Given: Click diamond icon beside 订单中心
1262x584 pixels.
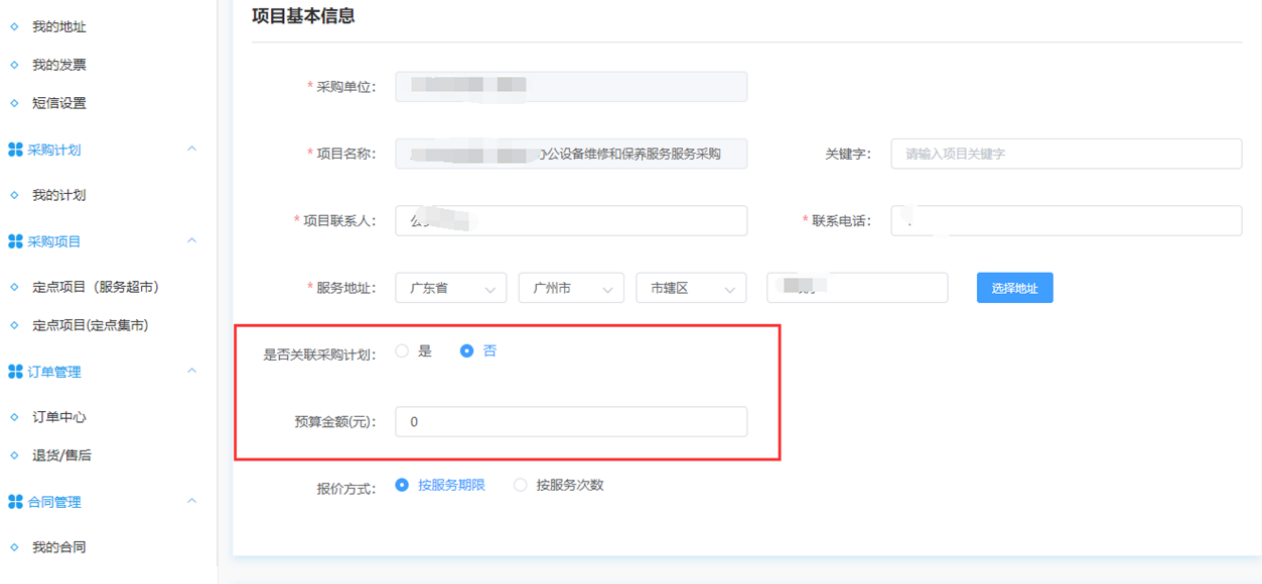Looking at the screenshot, I should (x=14, y=417).
